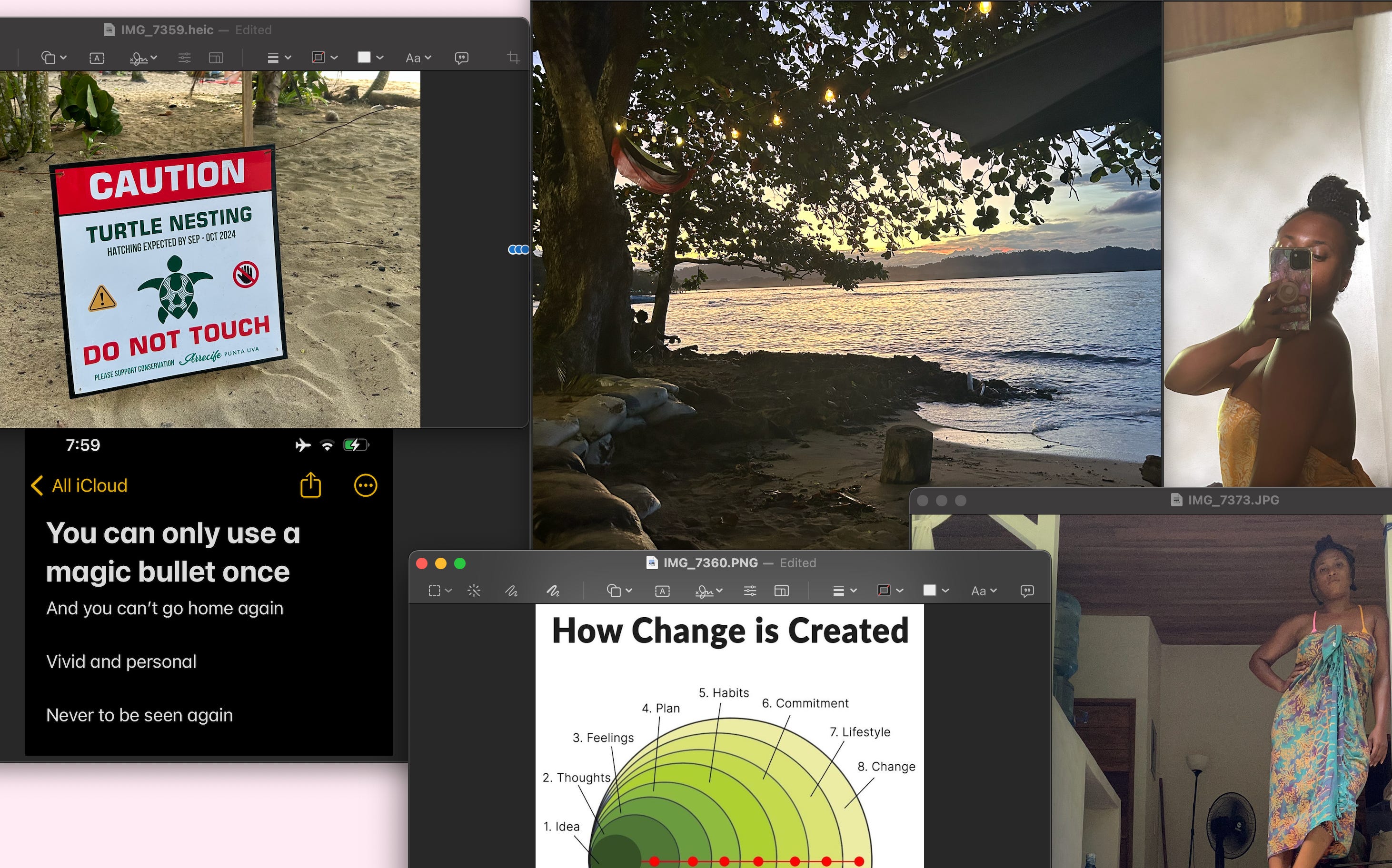Select Sketch tool in IMG_7360.PNG toolbar
Screen dimensions: 1392x868
coord(511,591)
